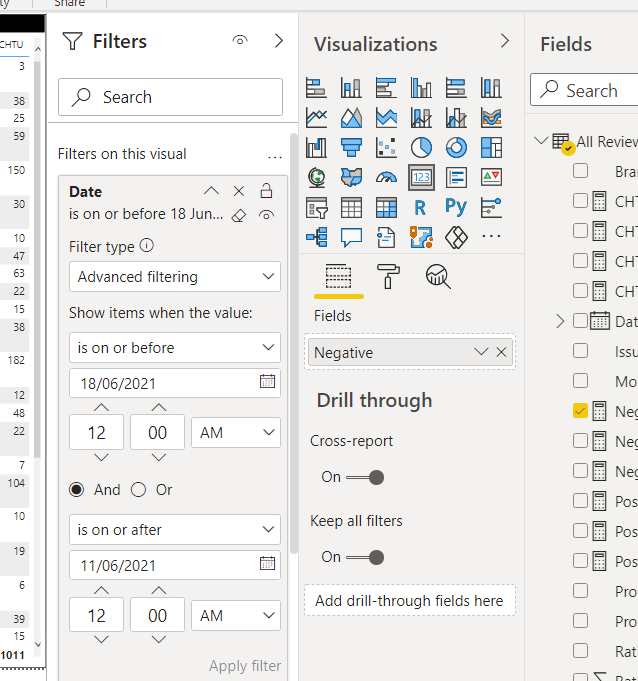
Task: Click the Filters pane search box
Action: 170,97
